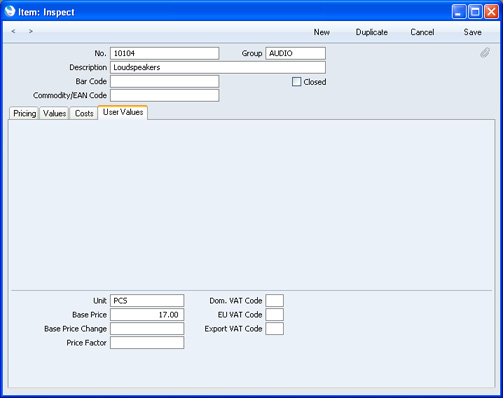This screenshot has width=503, height=398.
Task: Click the Description field Loudspeakers
Action: coord(218,67)
